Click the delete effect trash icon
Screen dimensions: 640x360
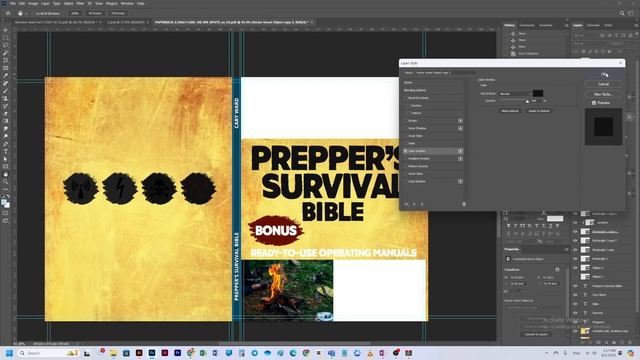click(x=464, y=204)
